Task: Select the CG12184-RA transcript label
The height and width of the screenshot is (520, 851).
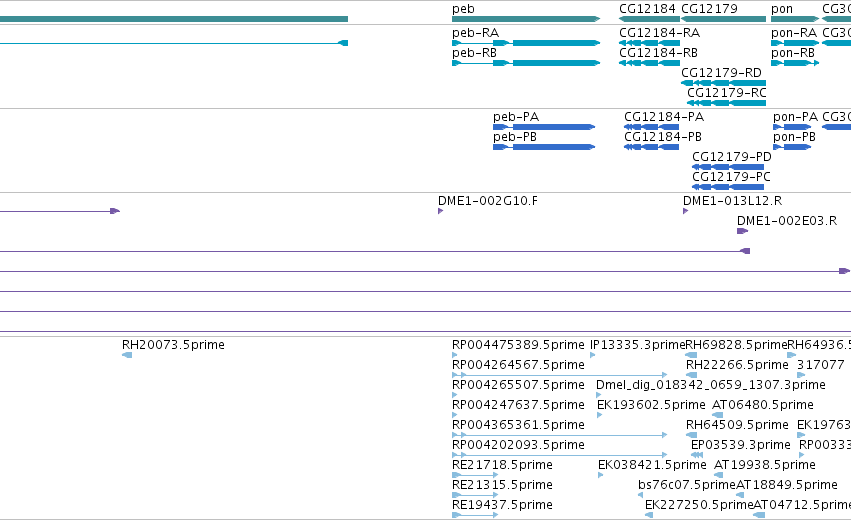Action: pyautogui.click(x=659, y=33)
